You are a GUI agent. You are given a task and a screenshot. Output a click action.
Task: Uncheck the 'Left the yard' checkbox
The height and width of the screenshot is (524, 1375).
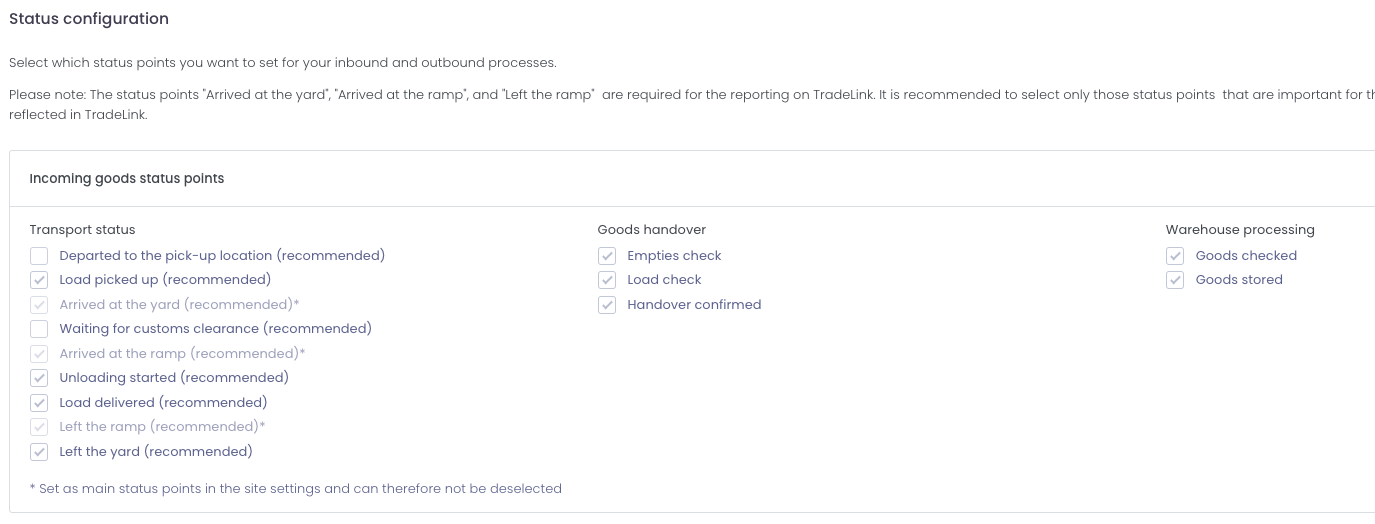point(39,452)
